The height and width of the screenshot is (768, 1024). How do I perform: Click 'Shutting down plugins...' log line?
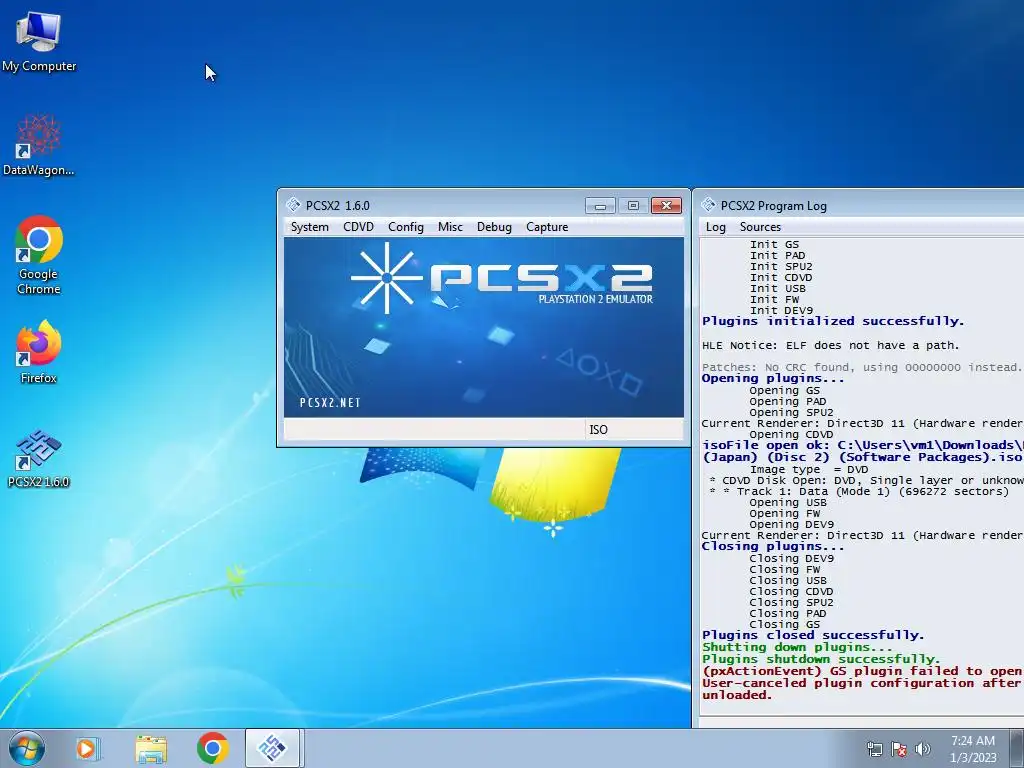click(x=797, y=647)
